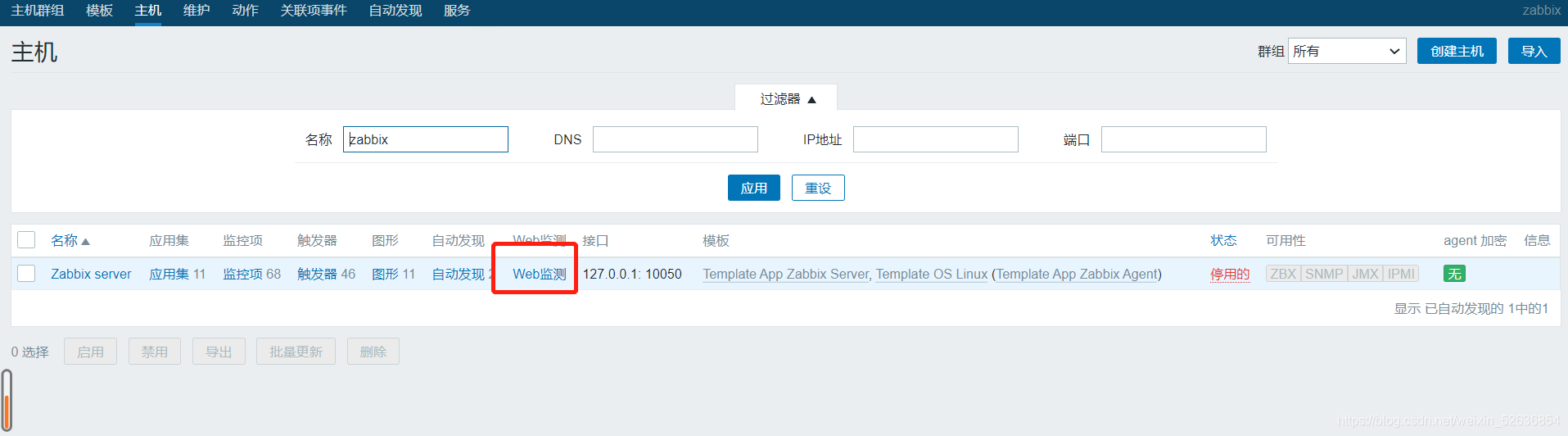Open Template App Zabbix Server link
This screenshot has width=1568, height=436.
[786, 274]
